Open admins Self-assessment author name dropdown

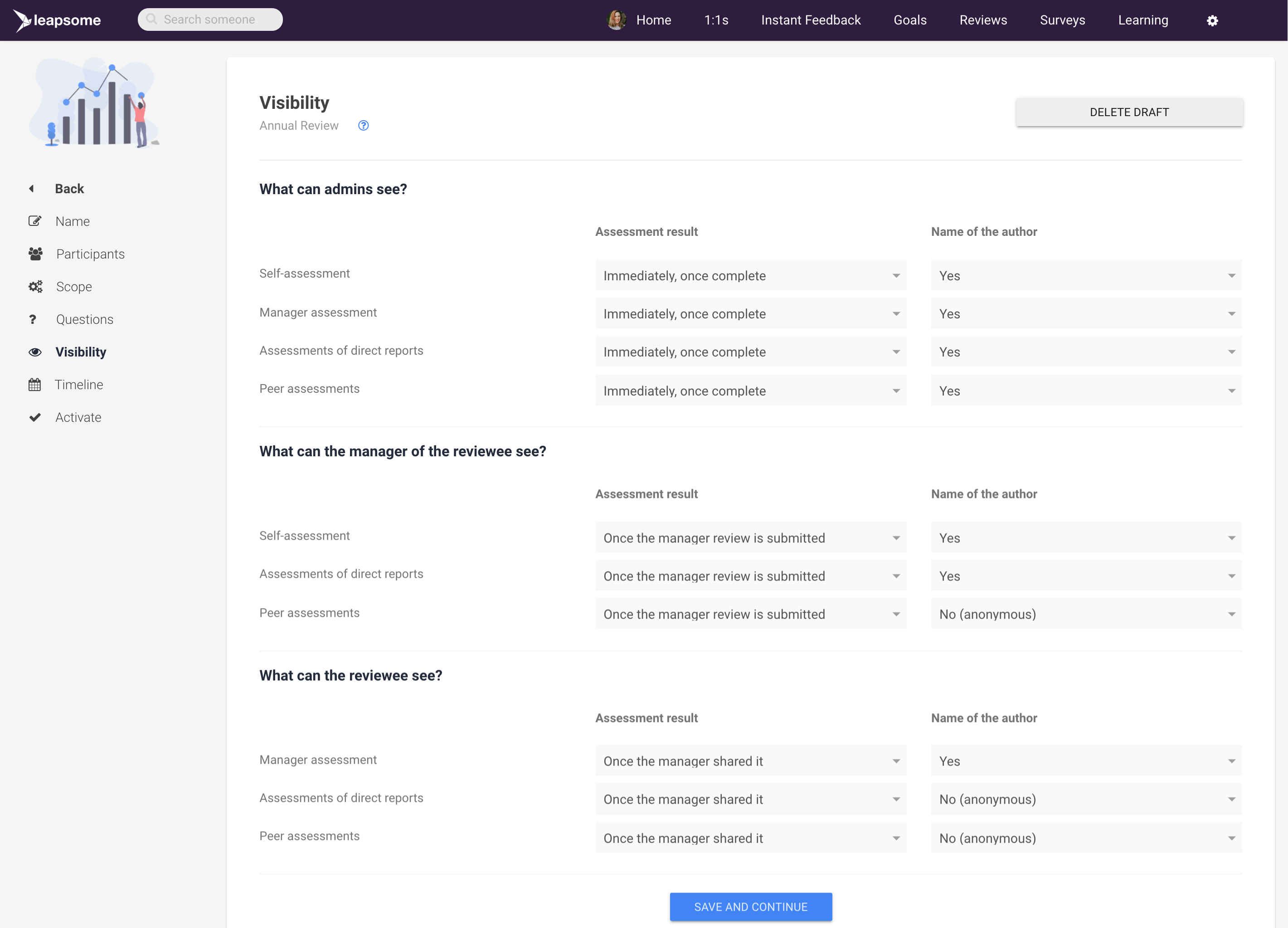point(1086,275)
